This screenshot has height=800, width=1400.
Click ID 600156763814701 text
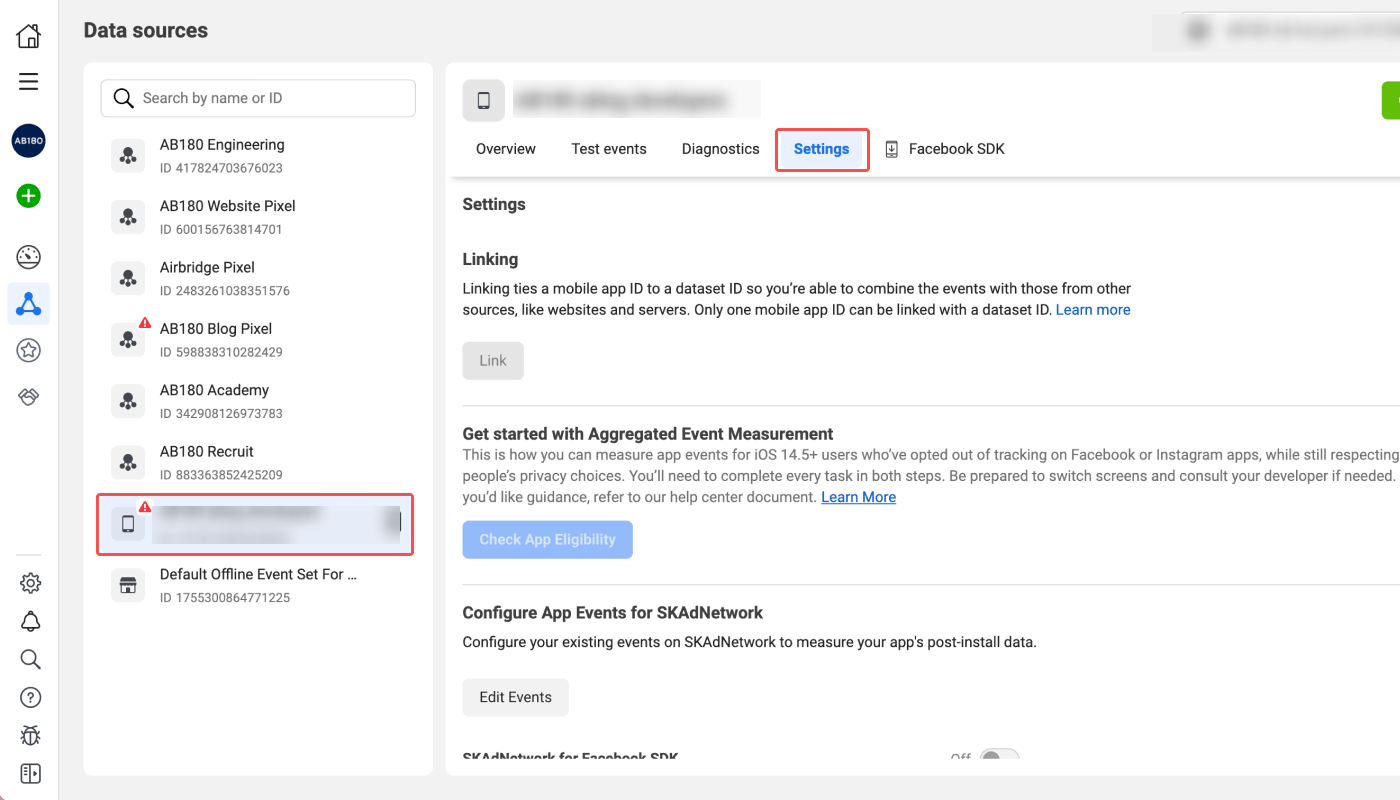[221, 229]
